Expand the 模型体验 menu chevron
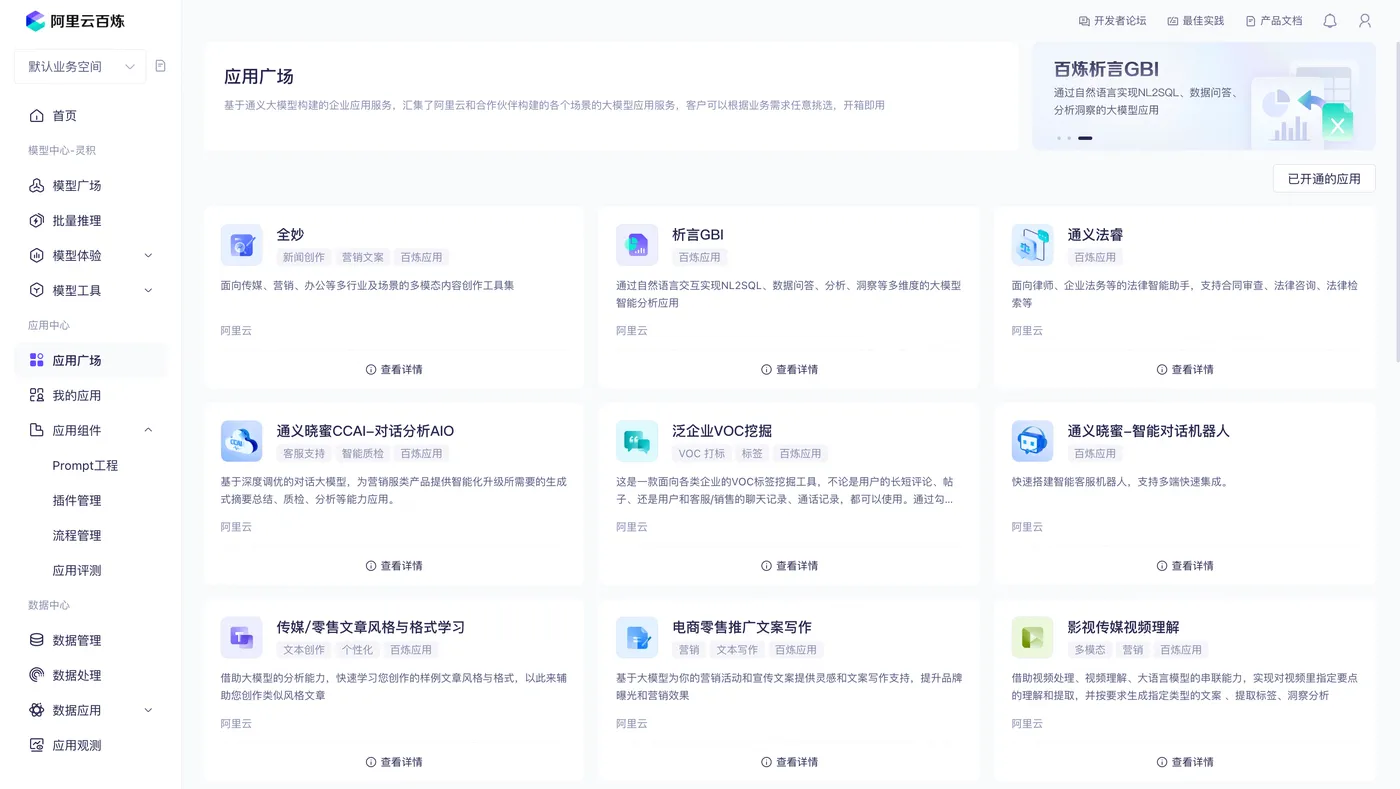This screenshot has width=1400, height=789. coord(148,256)
